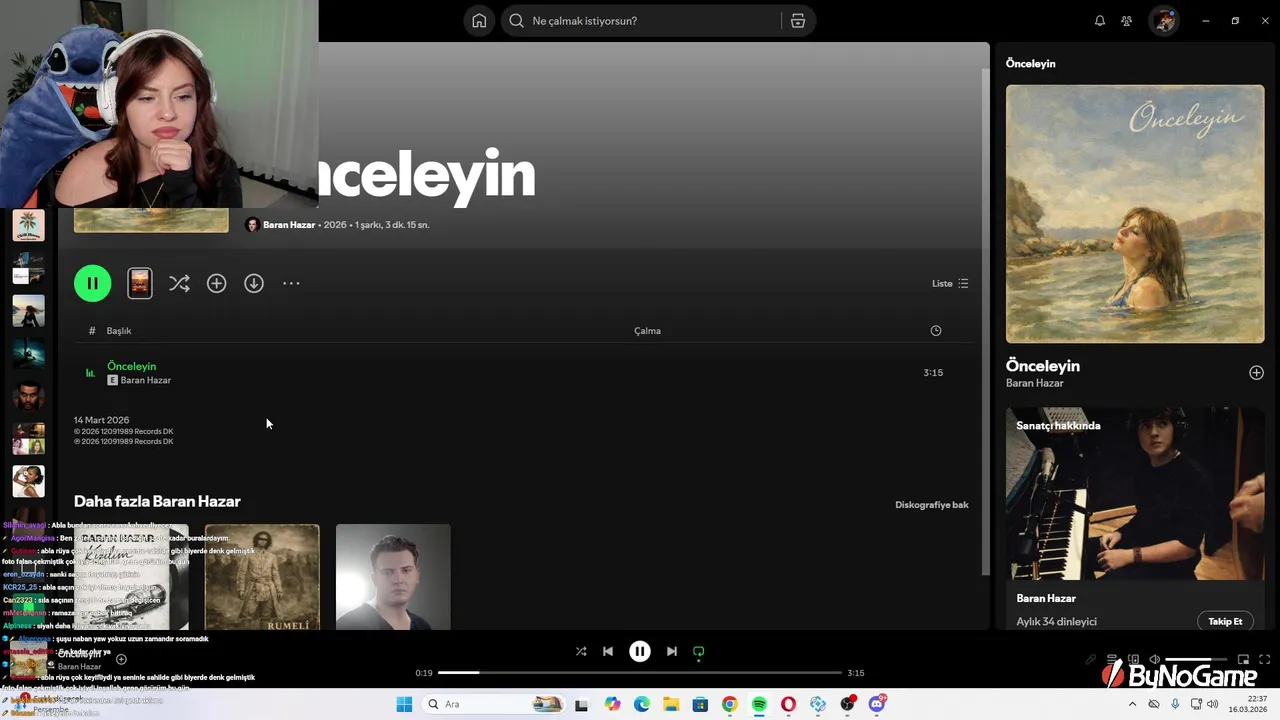Image resolution: width=1280 pixels, height=720 pixels.
Task: Switch to Chrome on the taskbar
Action: 730,704
